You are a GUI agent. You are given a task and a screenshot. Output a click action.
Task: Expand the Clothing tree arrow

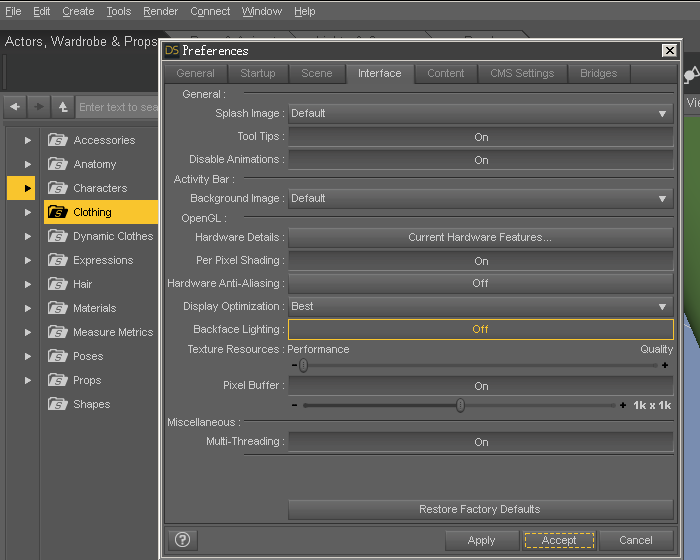click(28, 212)
